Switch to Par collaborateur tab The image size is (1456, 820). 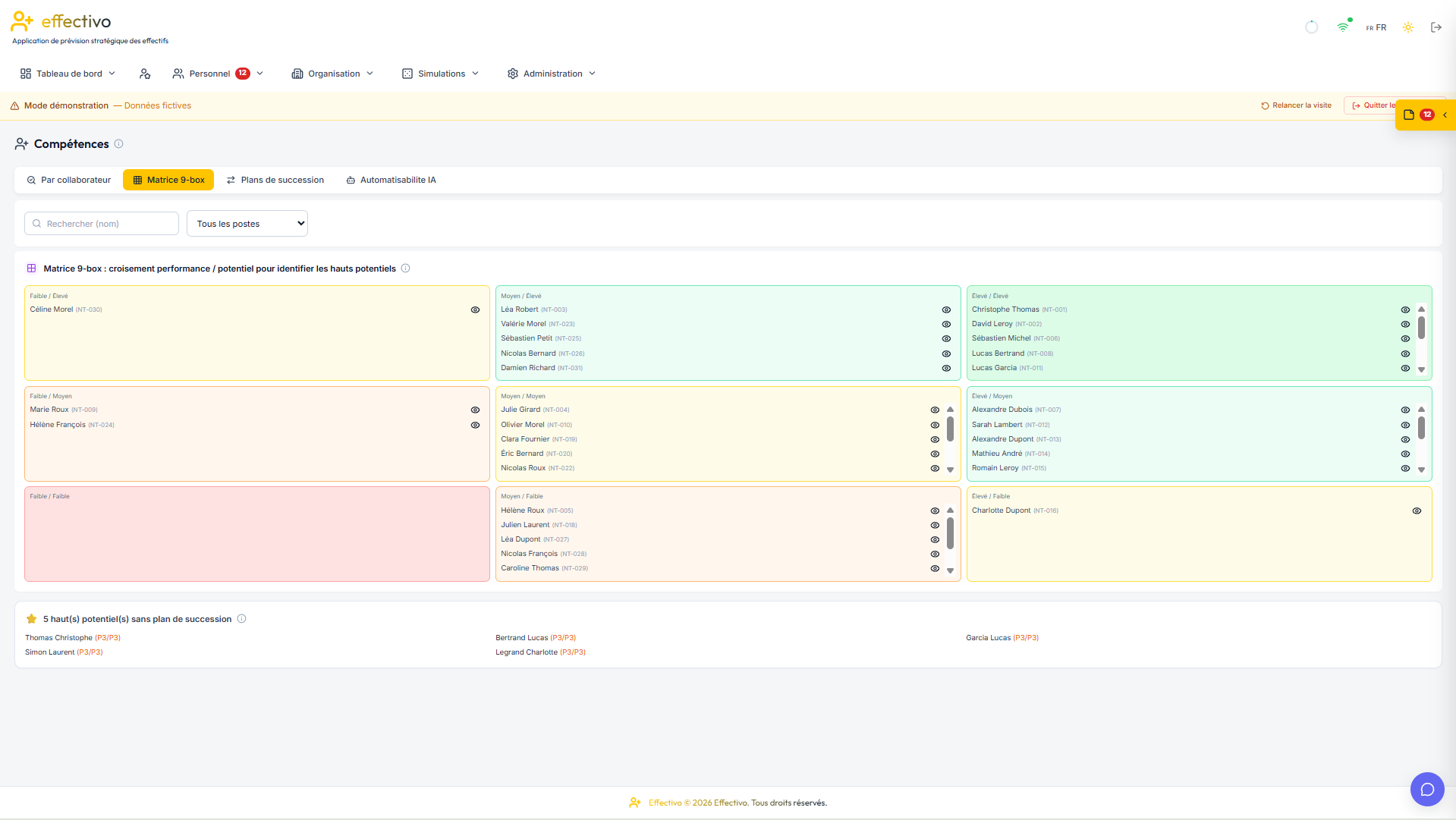pos(68,181)
